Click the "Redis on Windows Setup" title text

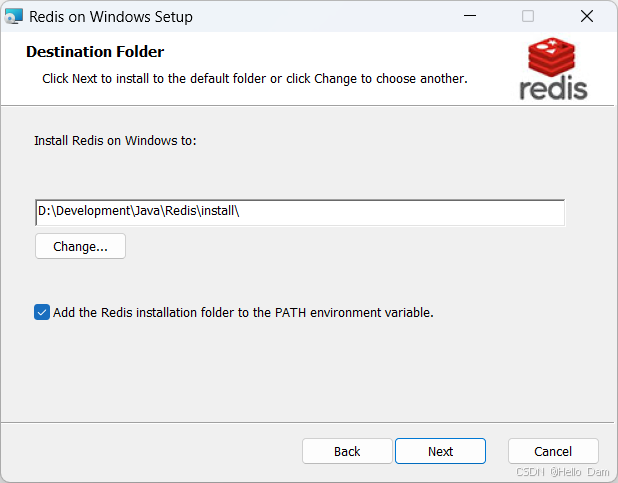tap(111, 17)
